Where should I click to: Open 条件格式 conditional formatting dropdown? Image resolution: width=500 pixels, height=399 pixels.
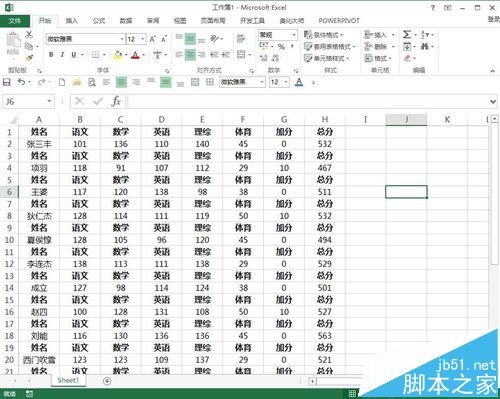pos(324,35)
